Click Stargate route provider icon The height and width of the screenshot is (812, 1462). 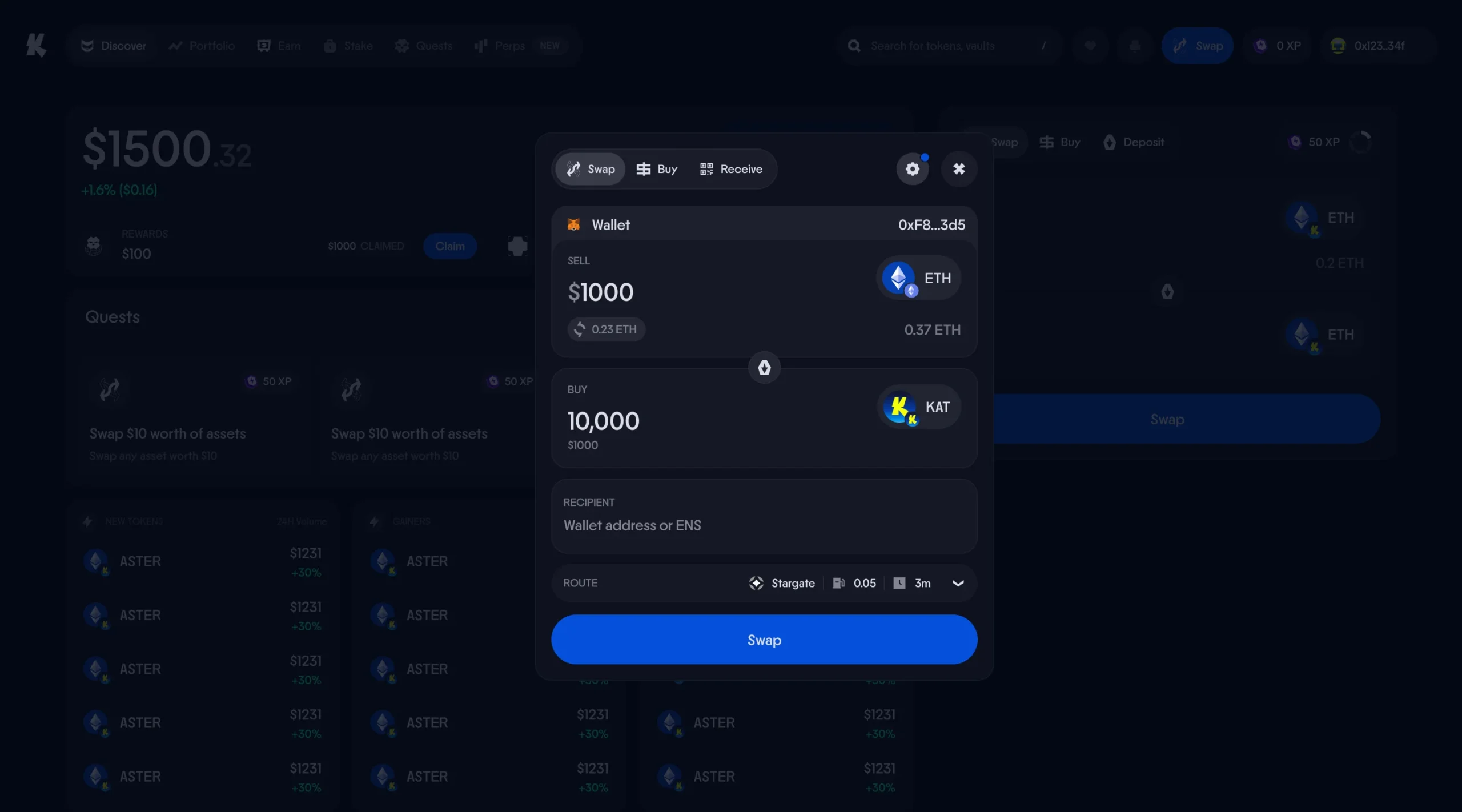[x=756, y=583]
